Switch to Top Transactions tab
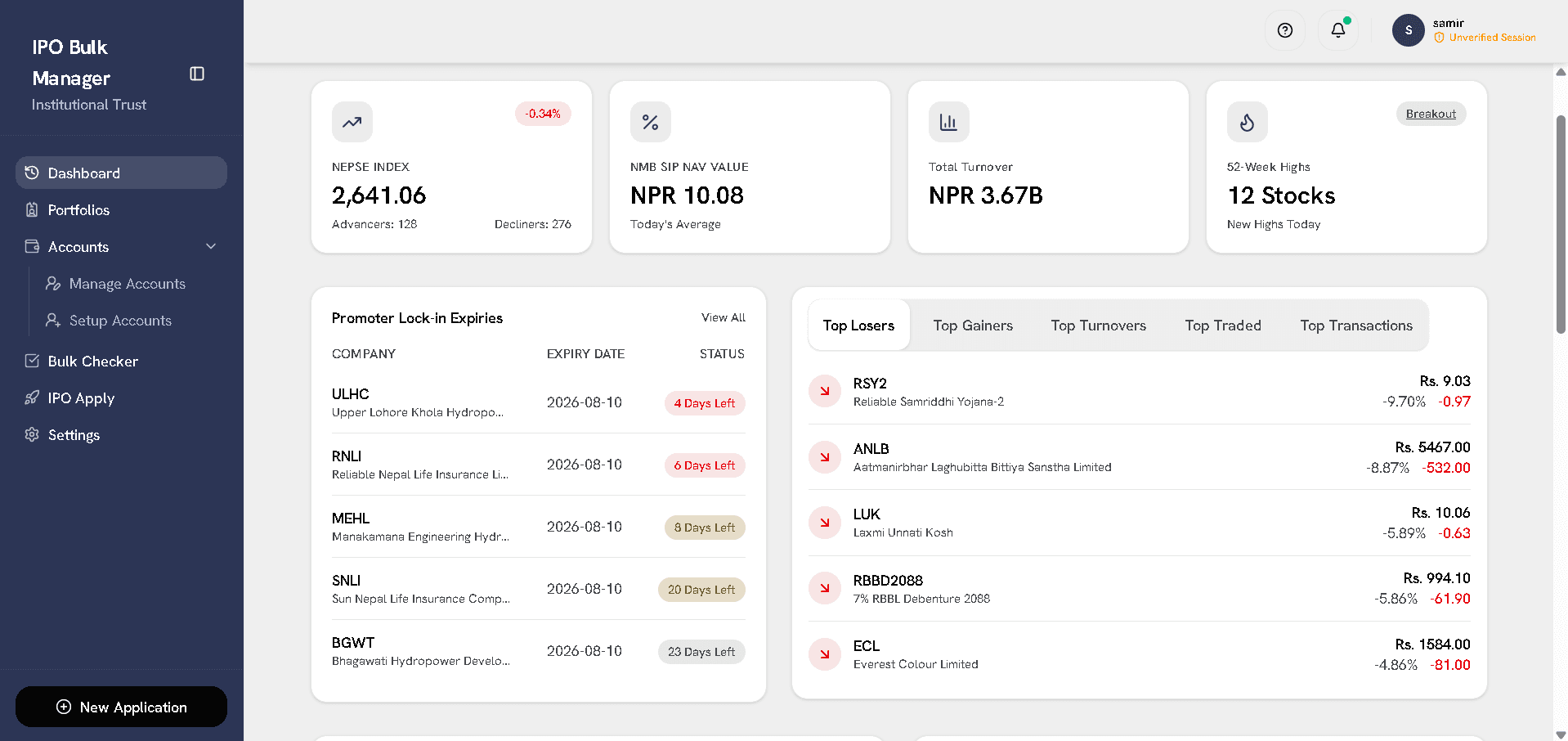This screenshot has width=1568, height=741. (x=1356, y=326)
